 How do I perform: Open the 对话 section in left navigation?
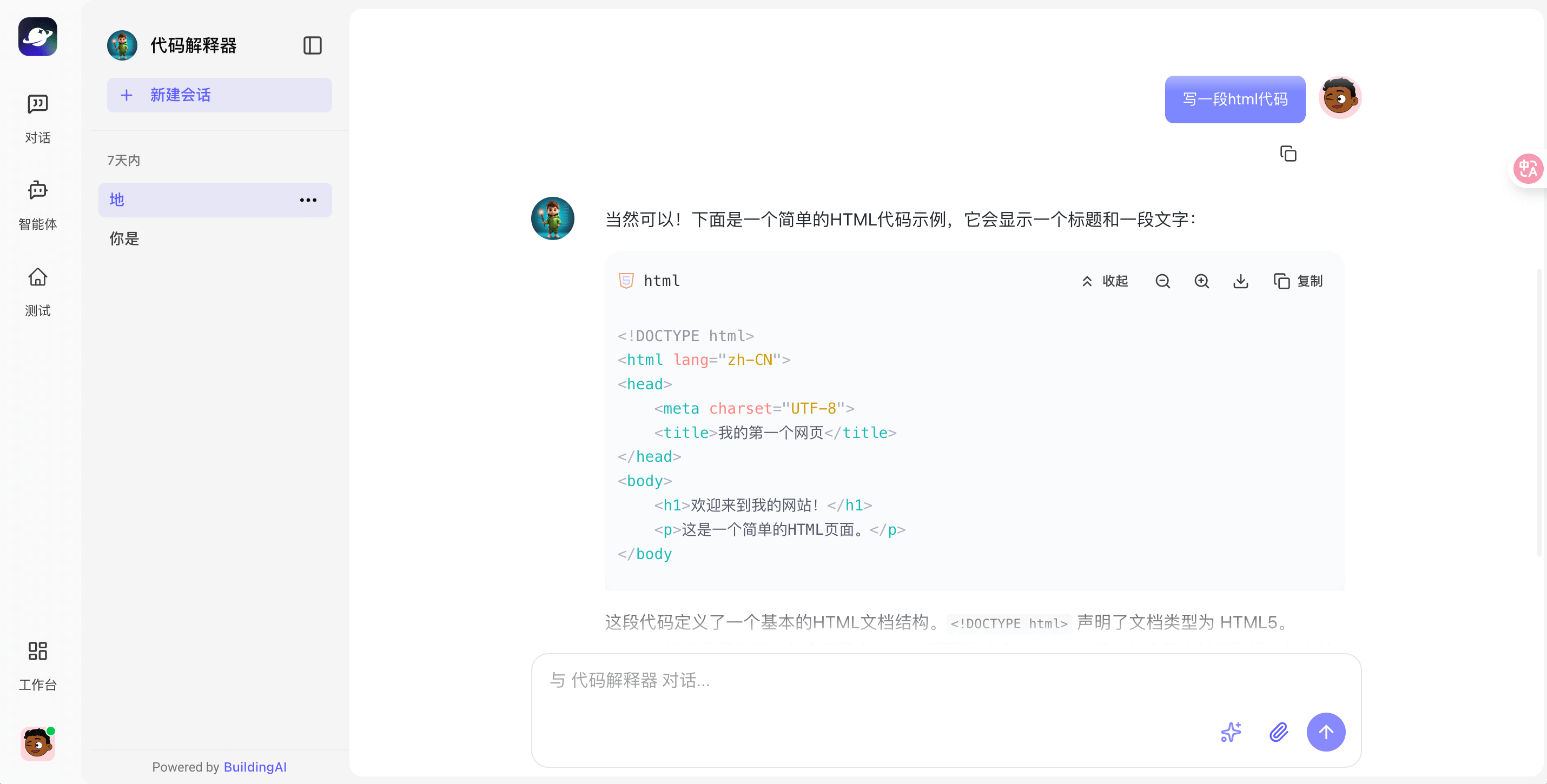pyautogui.click(x=37, y=119)
